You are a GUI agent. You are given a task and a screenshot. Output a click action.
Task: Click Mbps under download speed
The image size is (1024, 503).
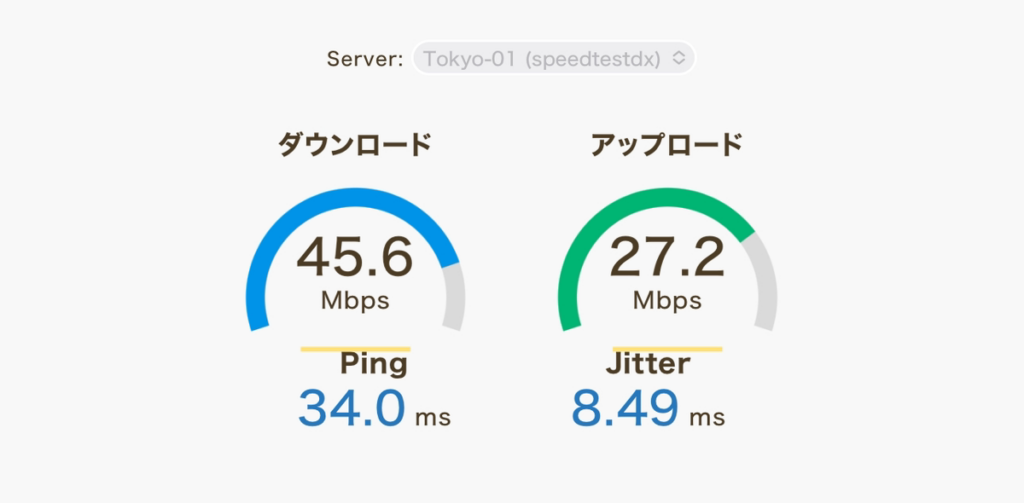[355, 300]
